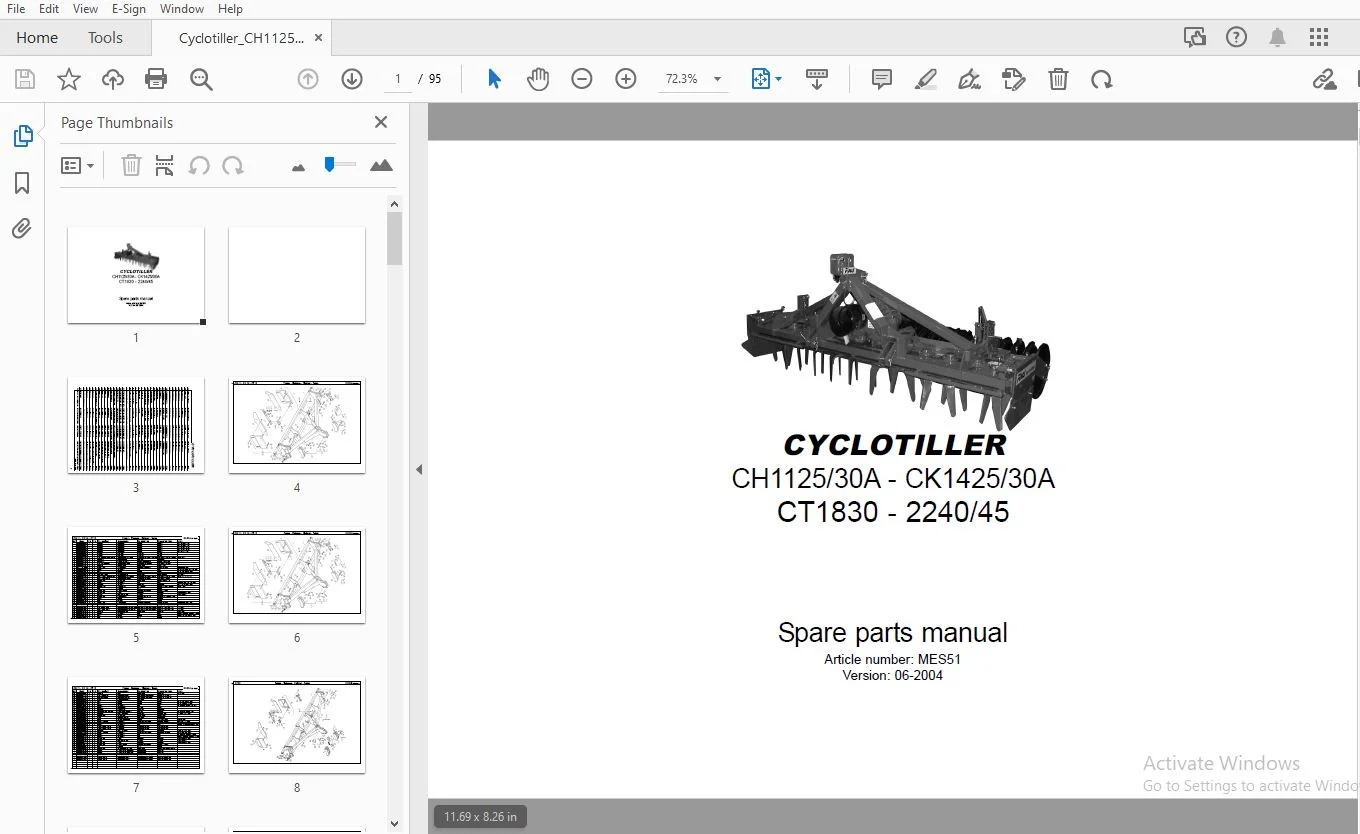Open the thumbnail options menu dropdown

(77, 166)
